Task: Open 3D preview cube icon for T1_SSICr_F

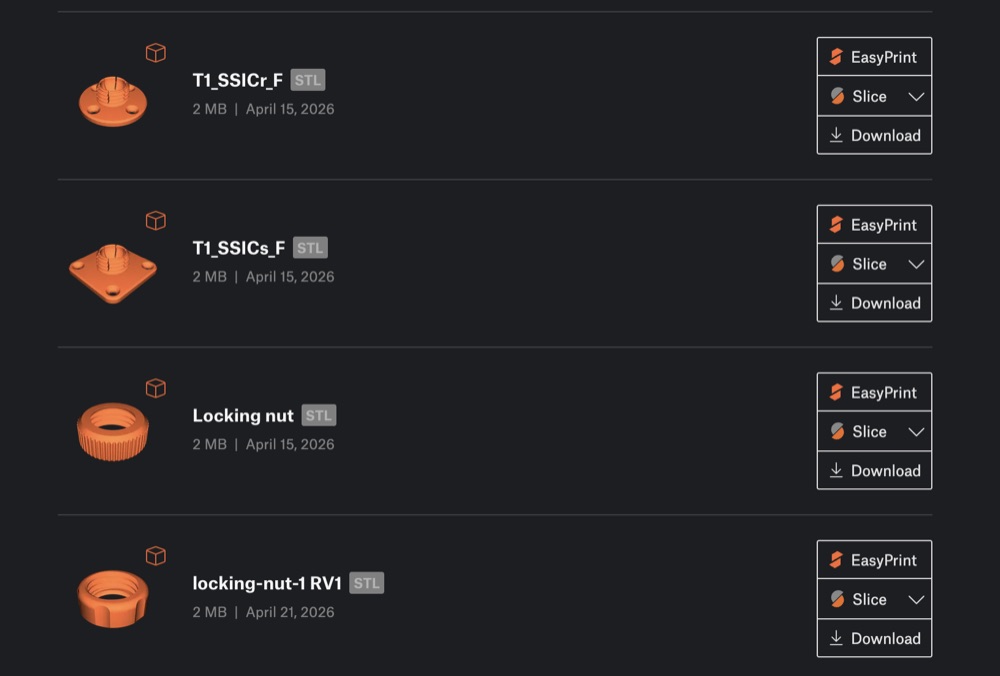Action: pyautogui.click(x=156, y=53)
